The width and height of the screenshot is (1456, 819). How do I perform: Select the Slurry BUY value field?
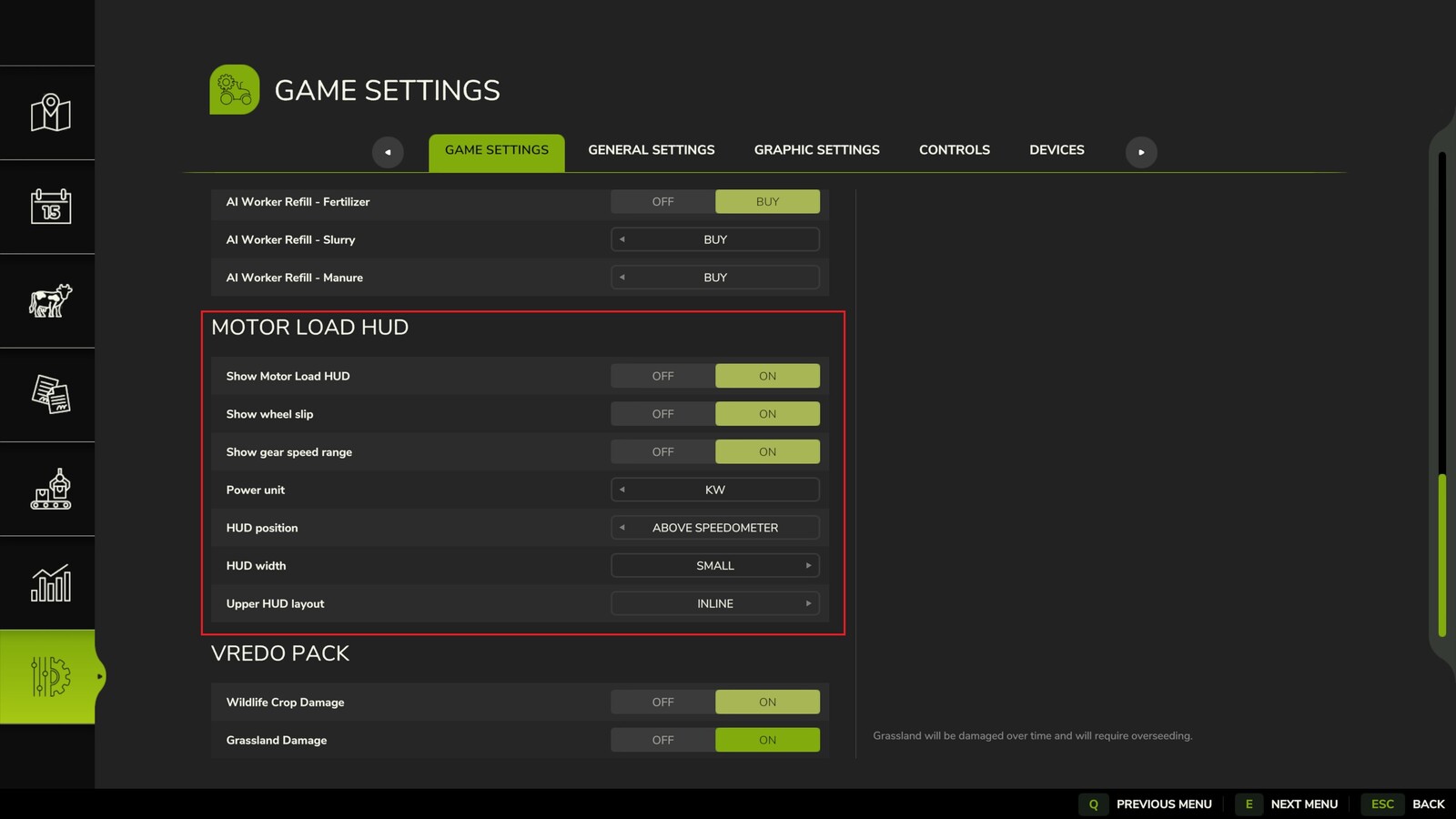715,239
